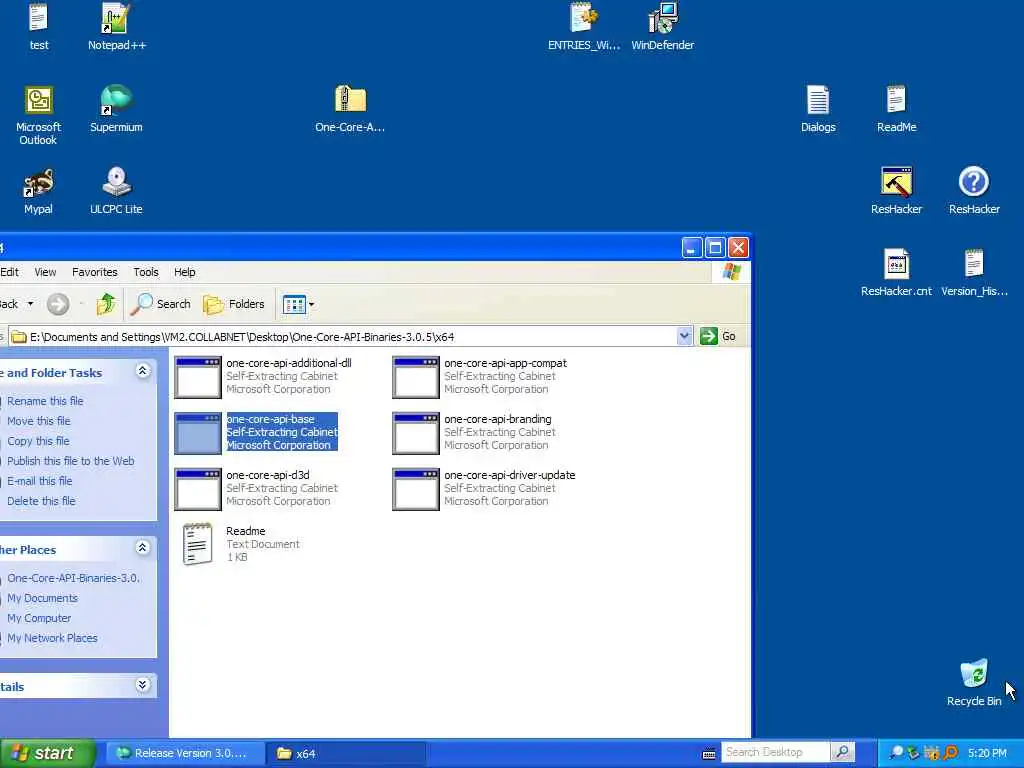Click the keyboard icon on the taskbar
This screenshot has width=1024, height=768.
click(709, 754)
